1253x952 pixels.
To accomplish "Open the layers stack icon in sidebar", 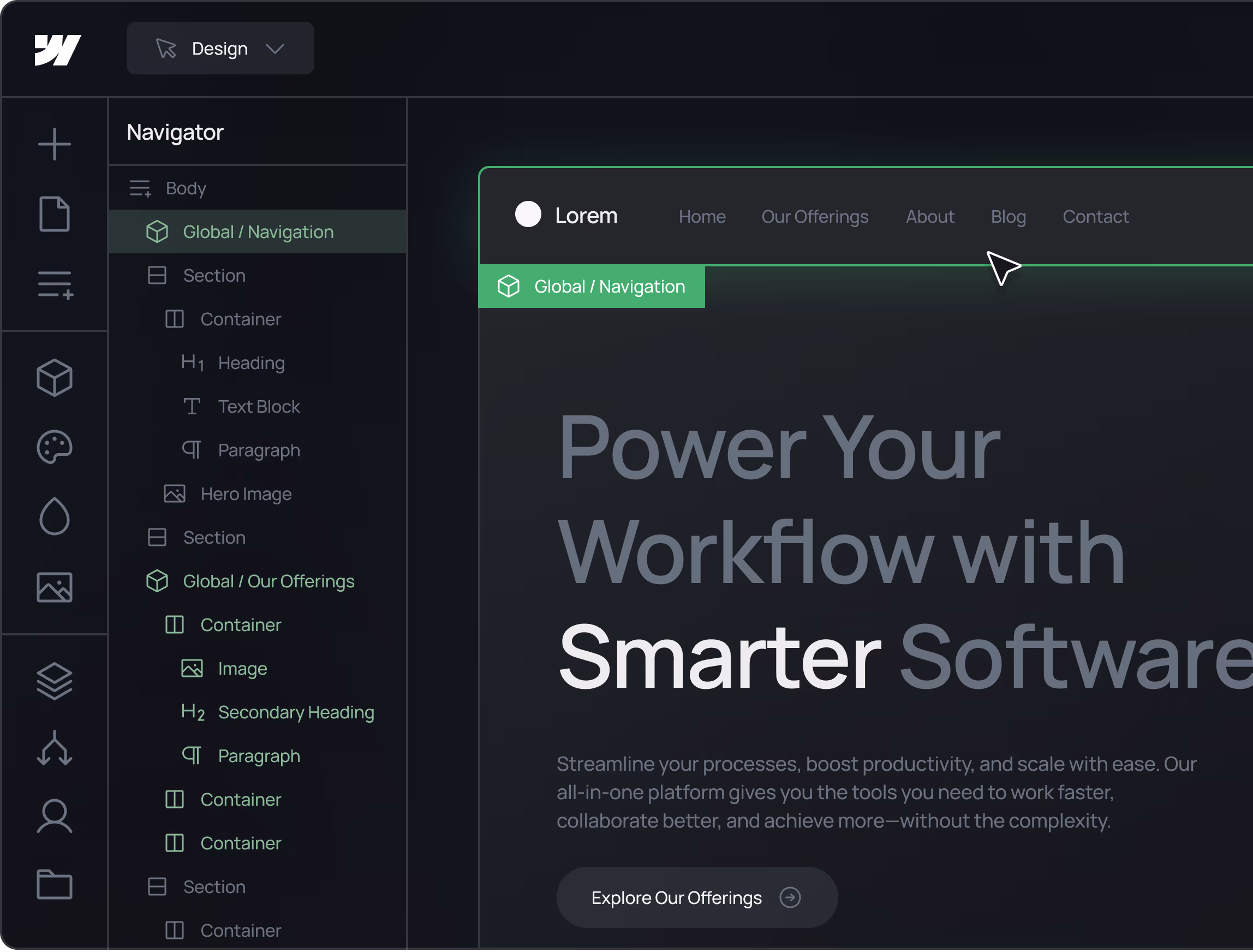I will [55, 682].
